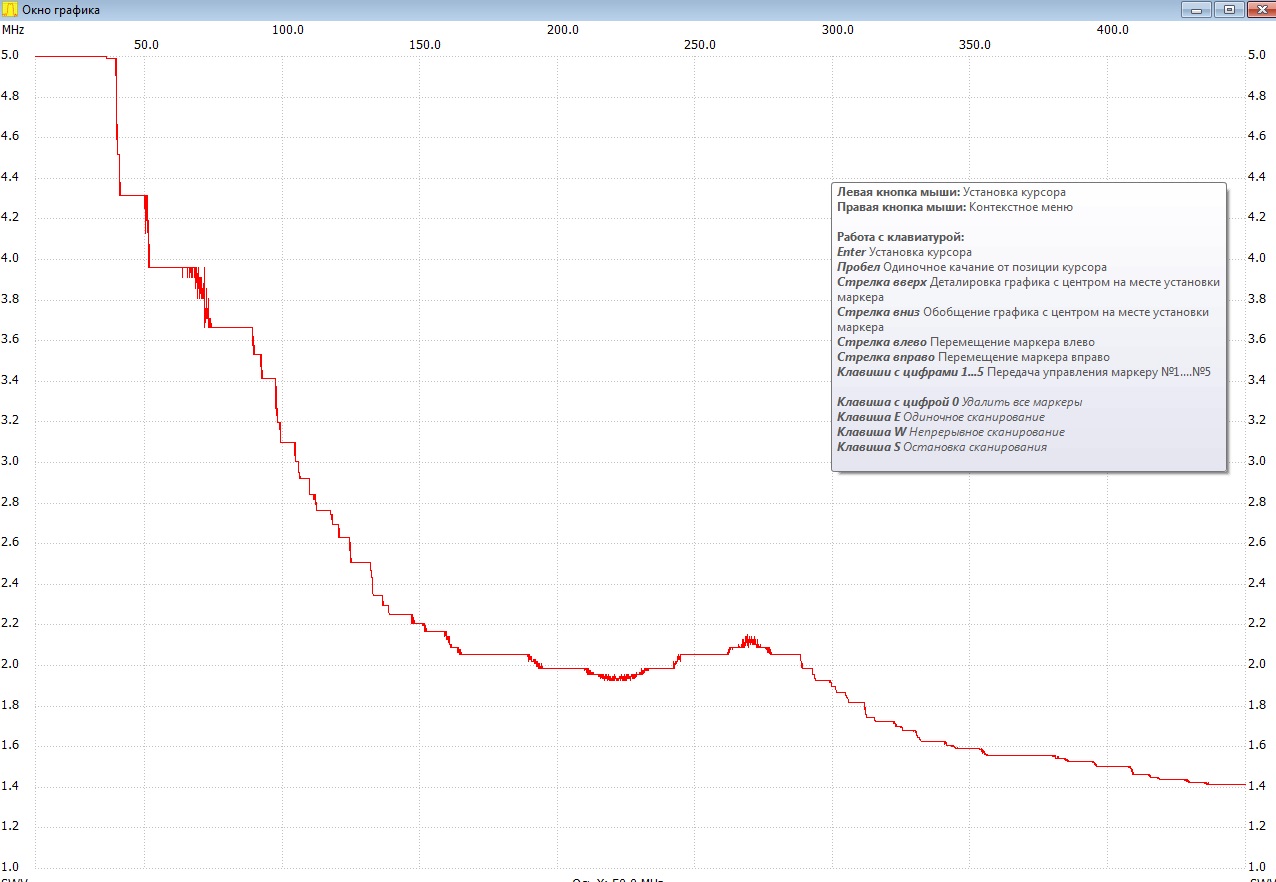The image size is (1276, 882).
Task: Click the 400.0 frequency label on top axis
Action: click(x=1112, y=30)
